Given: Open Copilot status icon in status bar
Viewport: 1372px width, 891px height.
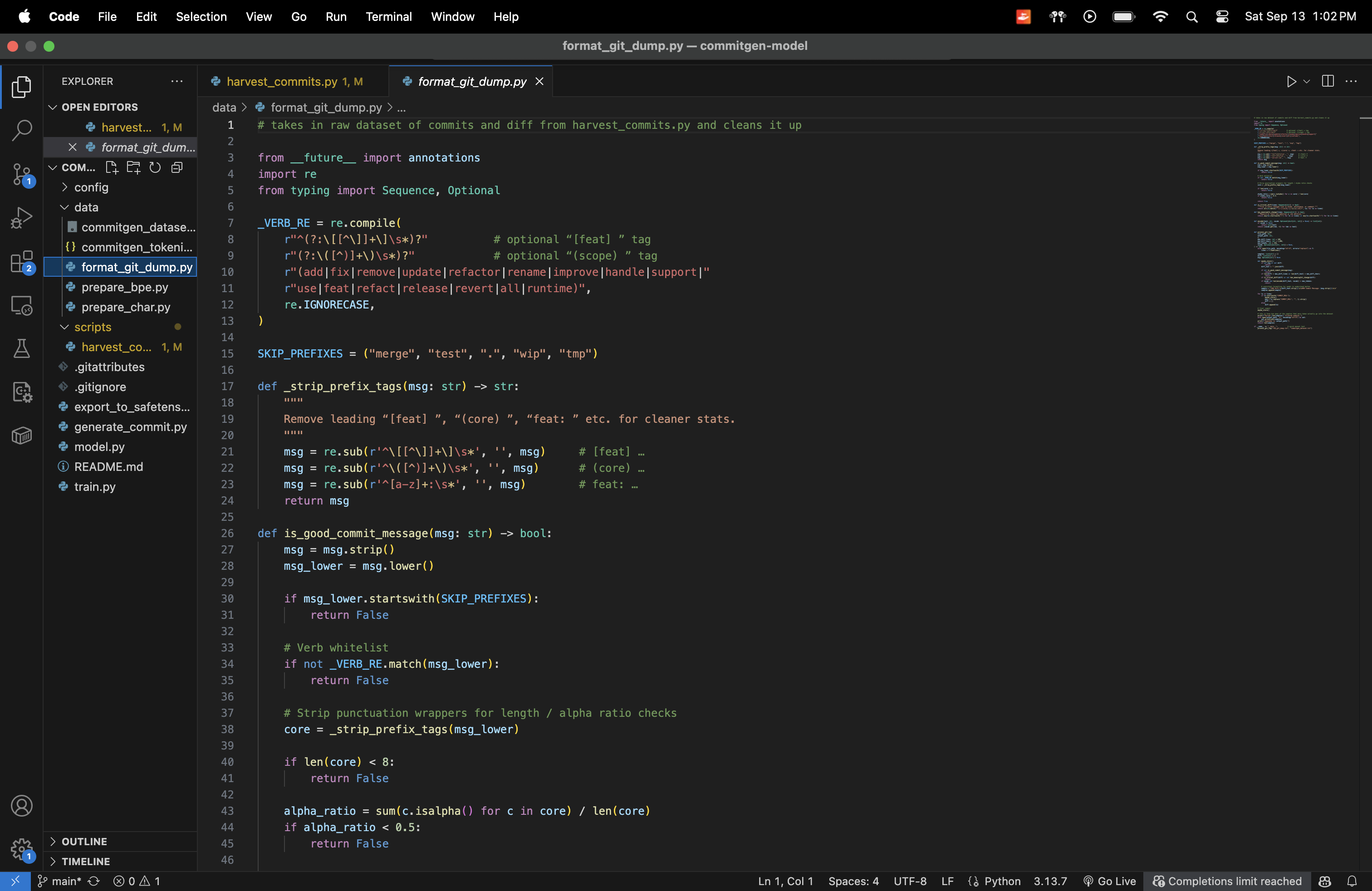Looking at the screenshot, I should tap(1324, 881).
